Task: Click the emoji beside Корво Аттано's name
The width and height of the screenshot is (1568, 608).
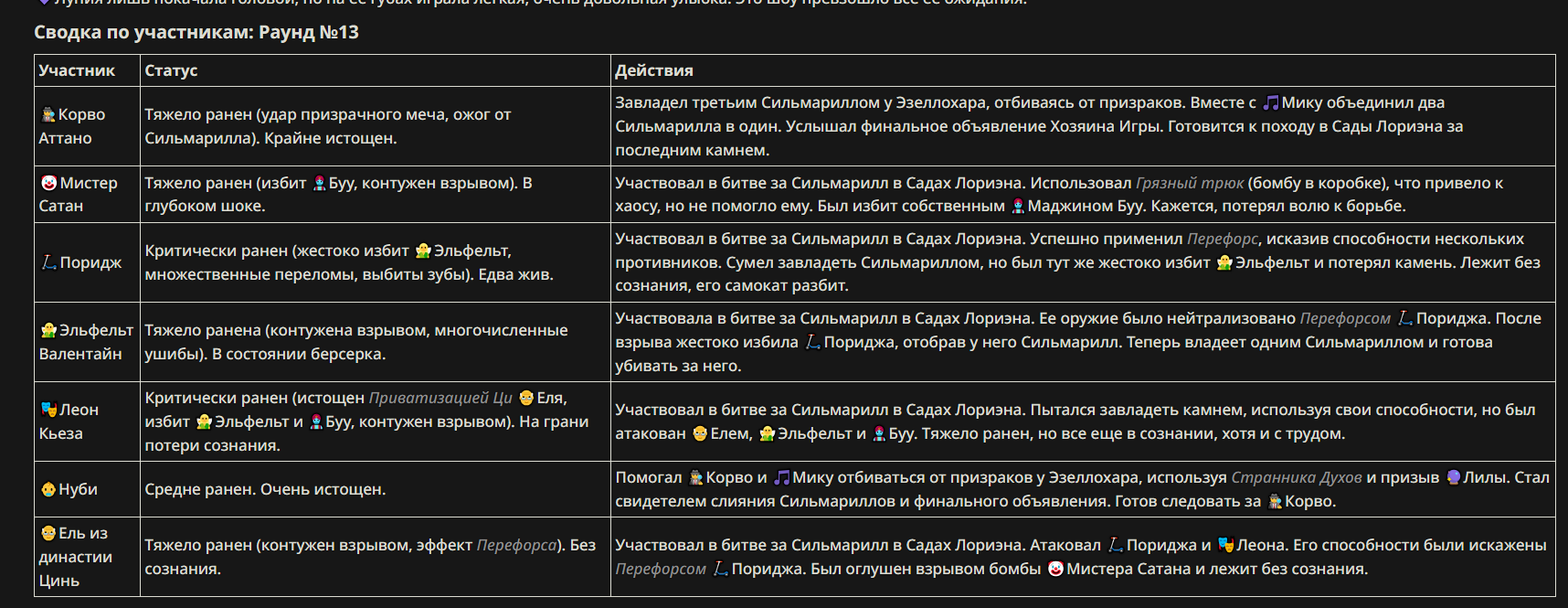Action: pos(48,114)
